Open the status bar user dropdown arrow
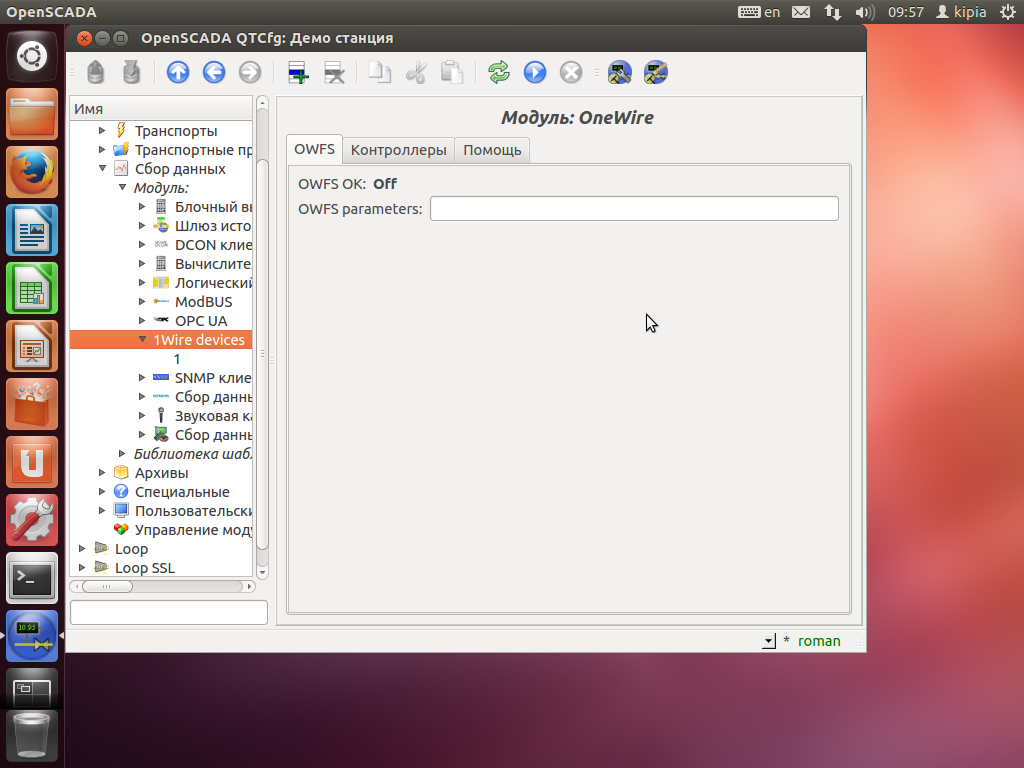 [768, 641]
